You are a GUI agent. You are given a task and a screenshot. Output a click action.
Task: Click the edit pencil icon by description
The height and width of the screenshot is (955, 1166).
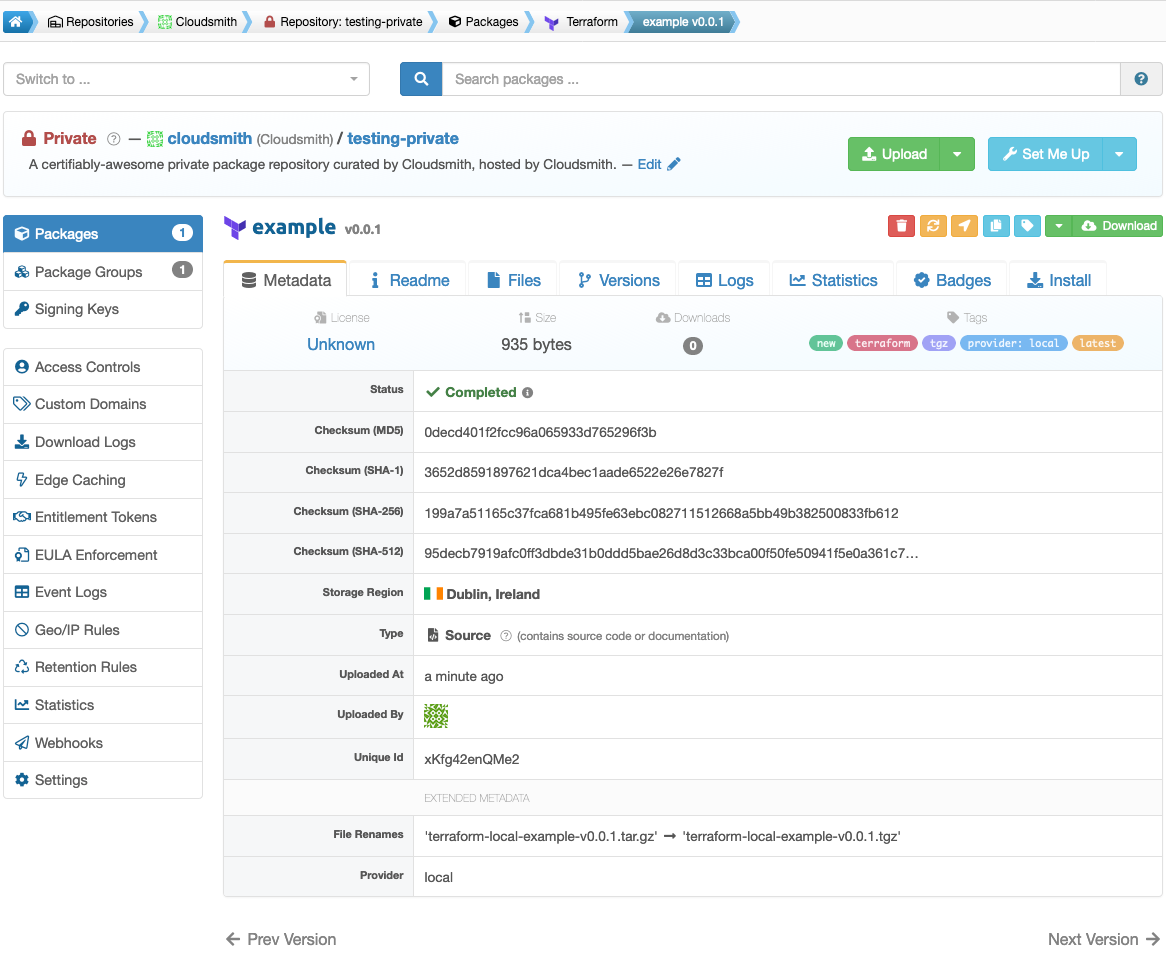(x=674, y=164)
